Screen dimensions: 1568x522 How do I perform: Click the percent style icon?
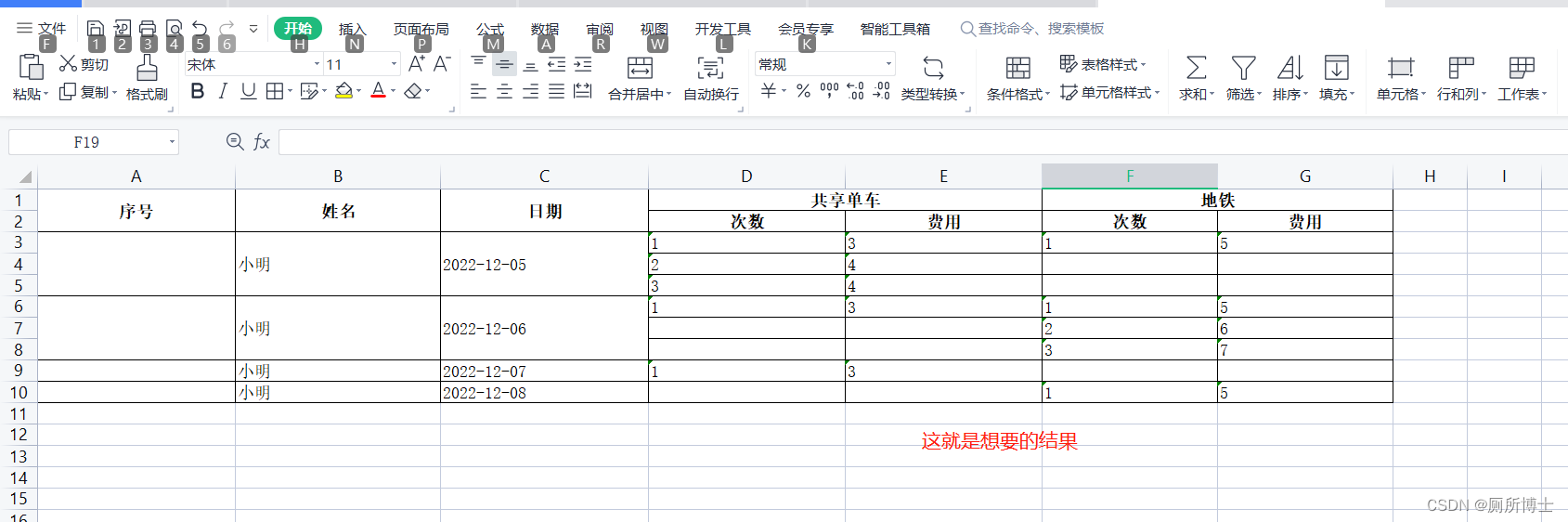(803, 91)
